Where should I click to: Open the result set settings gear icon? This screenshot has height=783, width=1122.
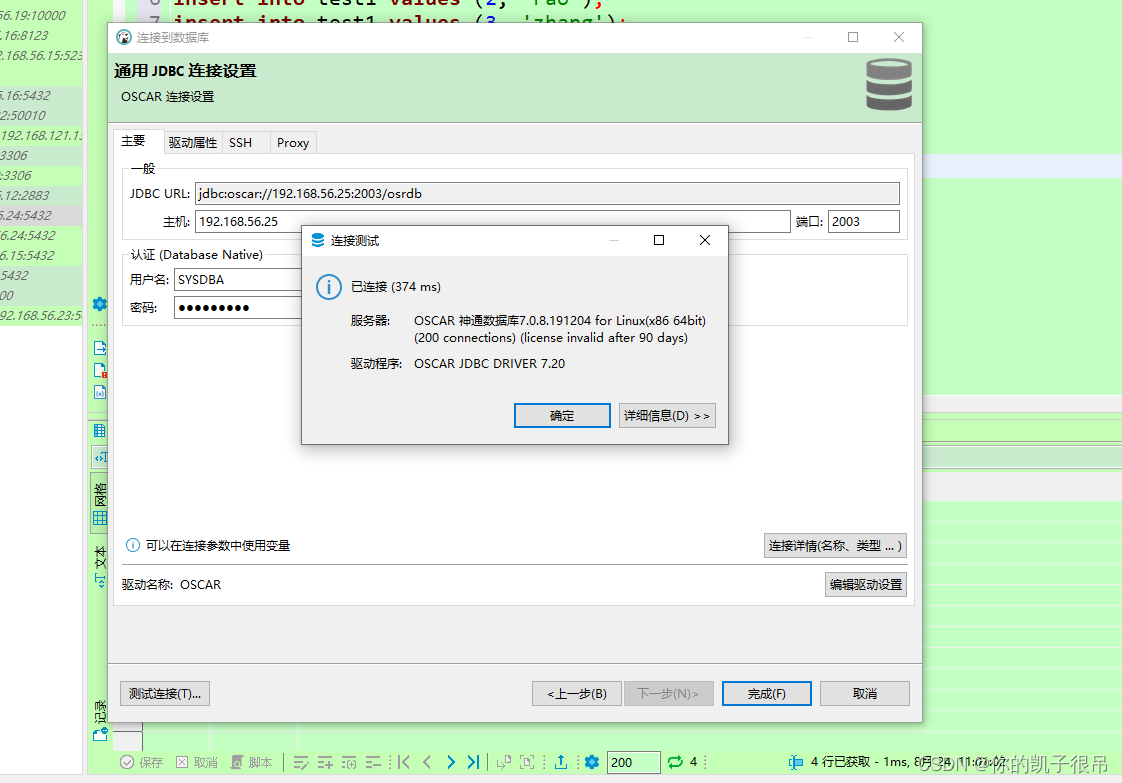592,762
